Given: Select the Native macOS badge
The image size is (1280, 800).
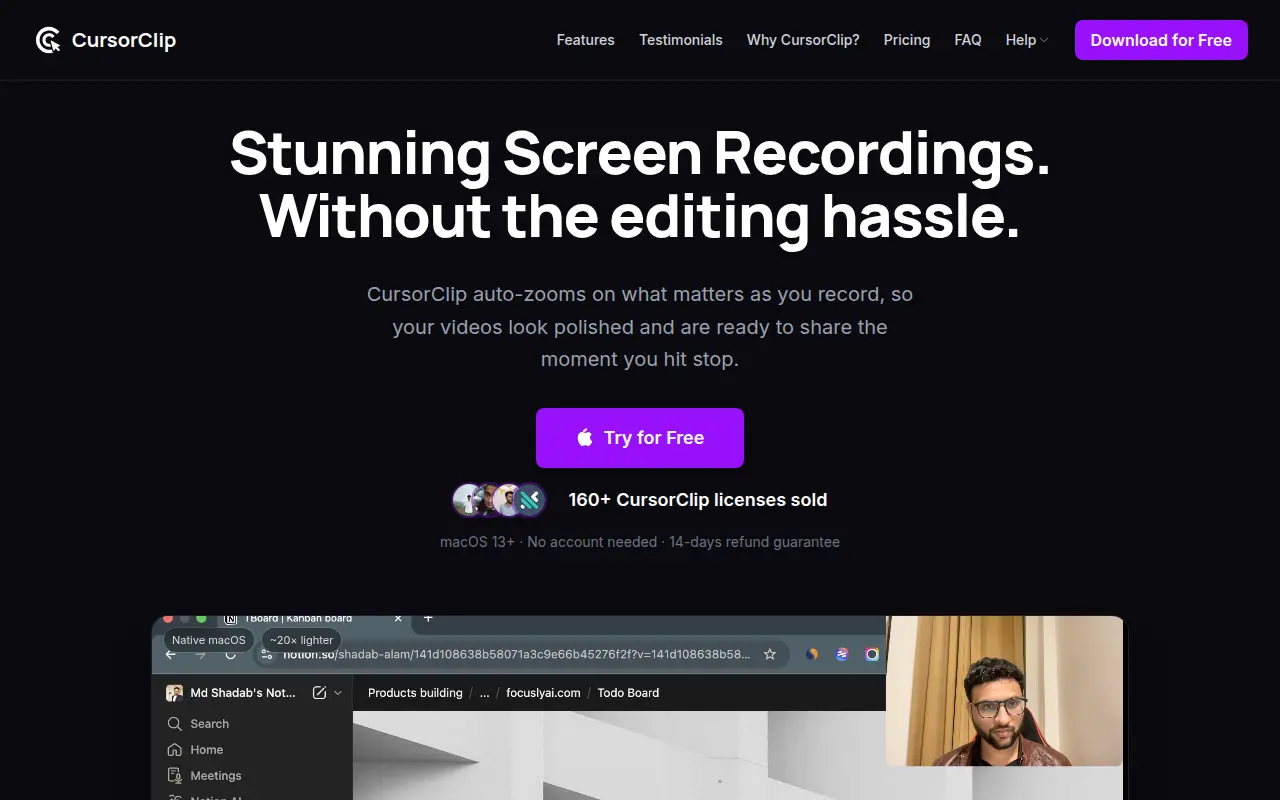Looking at the screenshot, I should tap(209, 640).
